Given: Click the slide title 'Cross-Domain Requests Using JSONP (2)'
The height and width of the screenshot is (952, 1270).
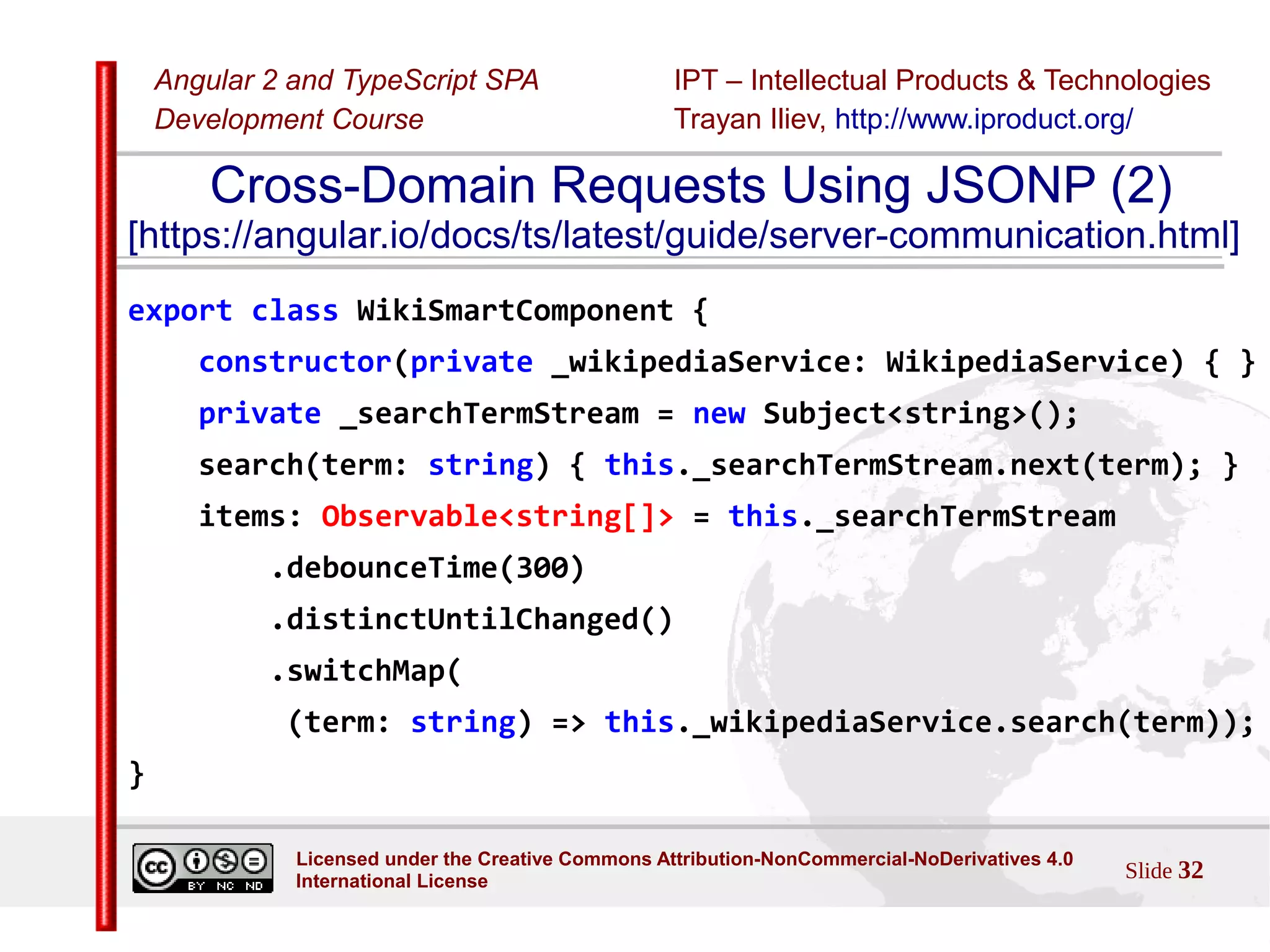Looking at the screenshot, I should point(691,185).
